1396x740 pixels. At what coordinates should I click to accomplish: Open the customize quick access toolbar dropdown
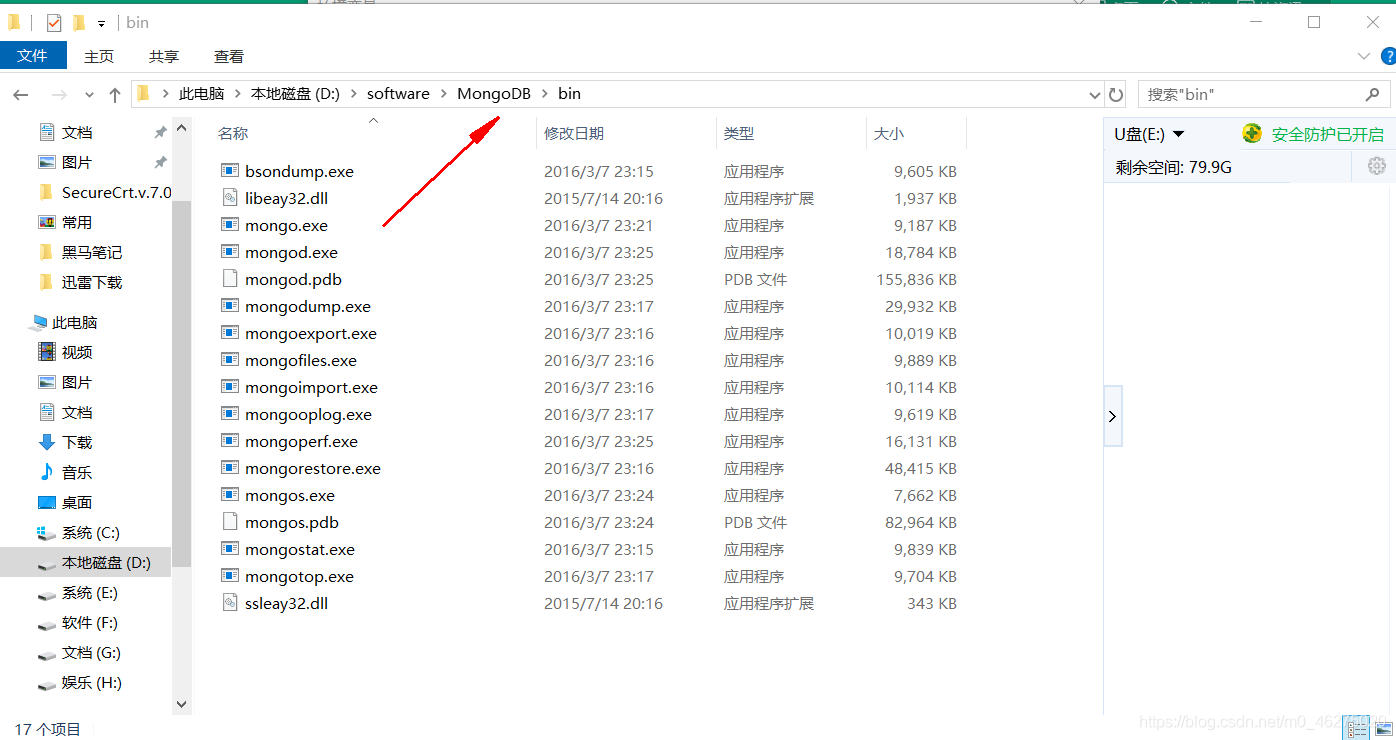[x=101, y=23]
